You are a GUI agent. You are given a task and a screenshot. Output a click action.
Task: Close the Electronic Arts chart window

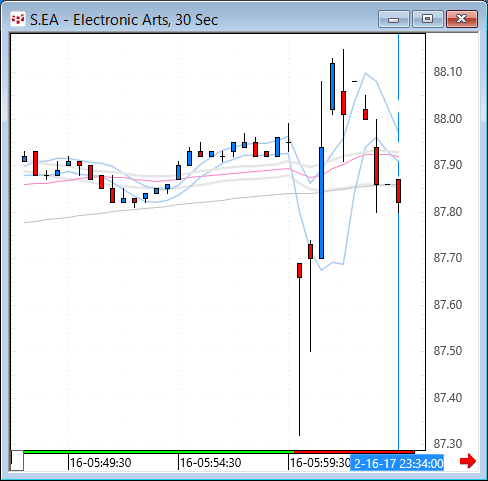pyautogui.click(x=462, y=19)
